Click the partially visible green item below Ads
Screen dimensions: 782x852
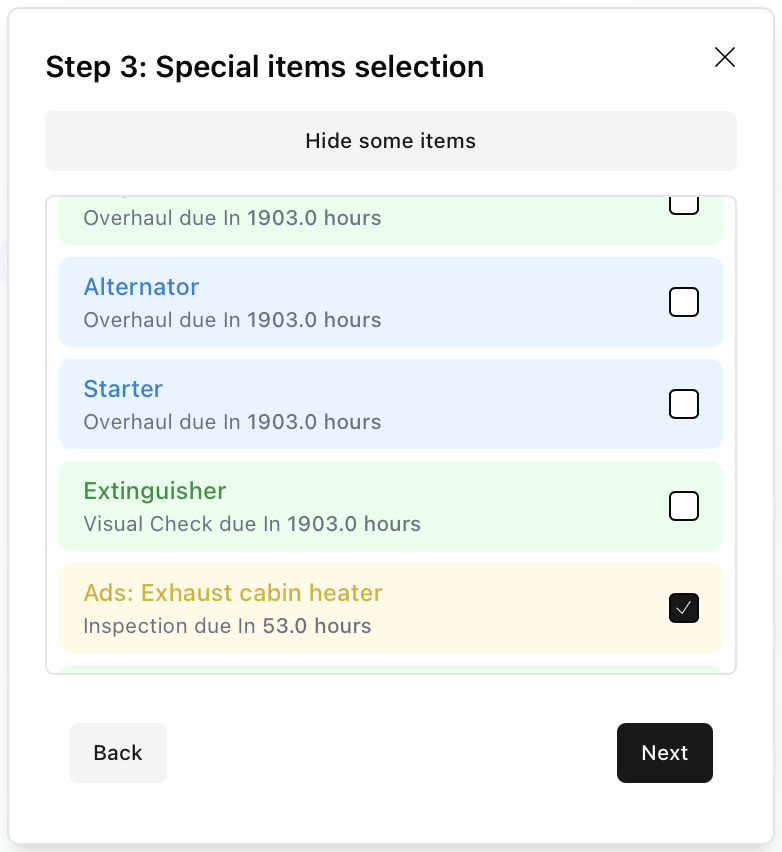[390, 668]
